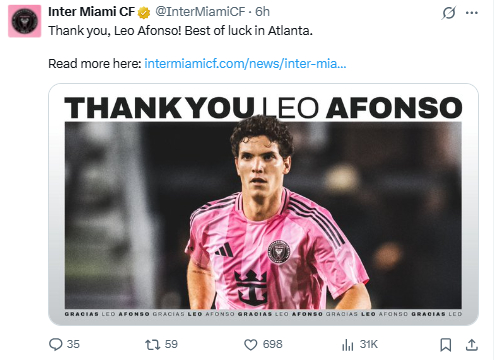Open the @InterMiamiCF handle link
This screenshot has height=360, width=495.
point(200,12)
